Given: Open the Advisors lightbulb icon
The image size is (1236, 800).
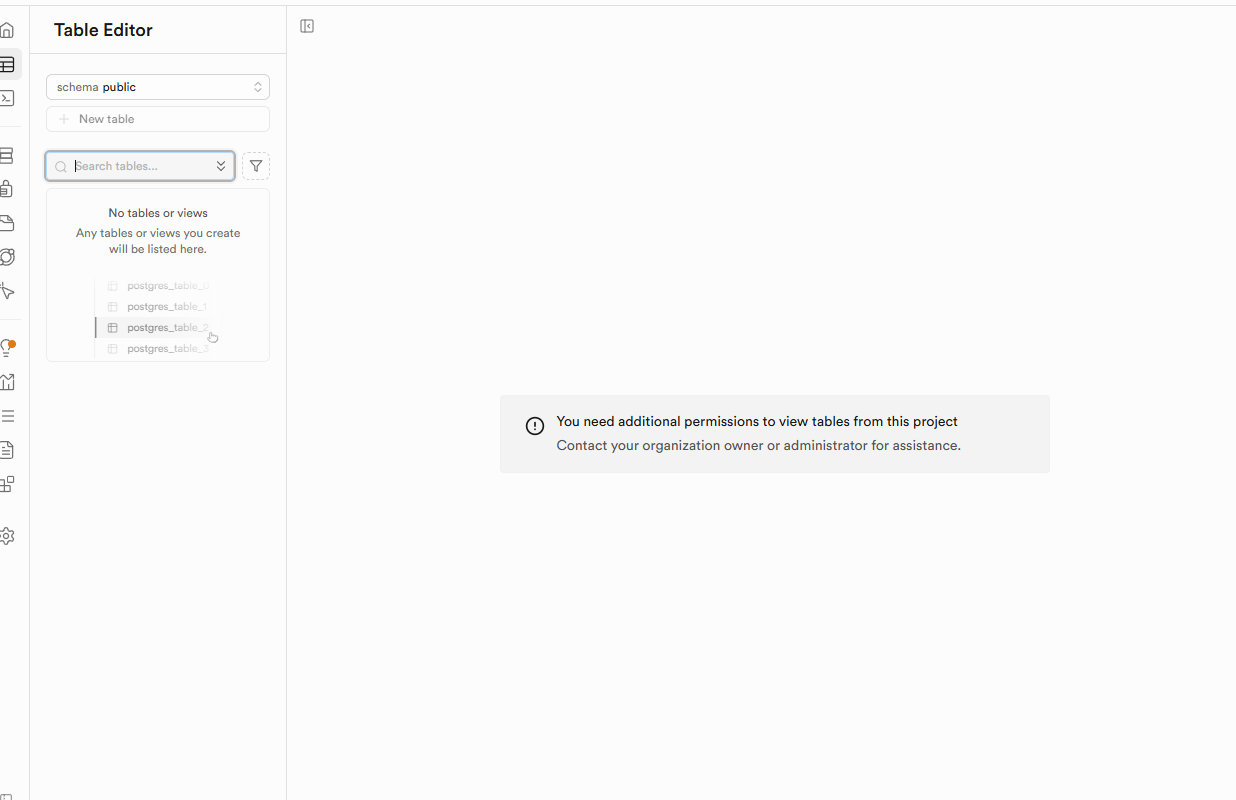Looking at the screenshot, I should pyautogui.click(x=7, y=348).
